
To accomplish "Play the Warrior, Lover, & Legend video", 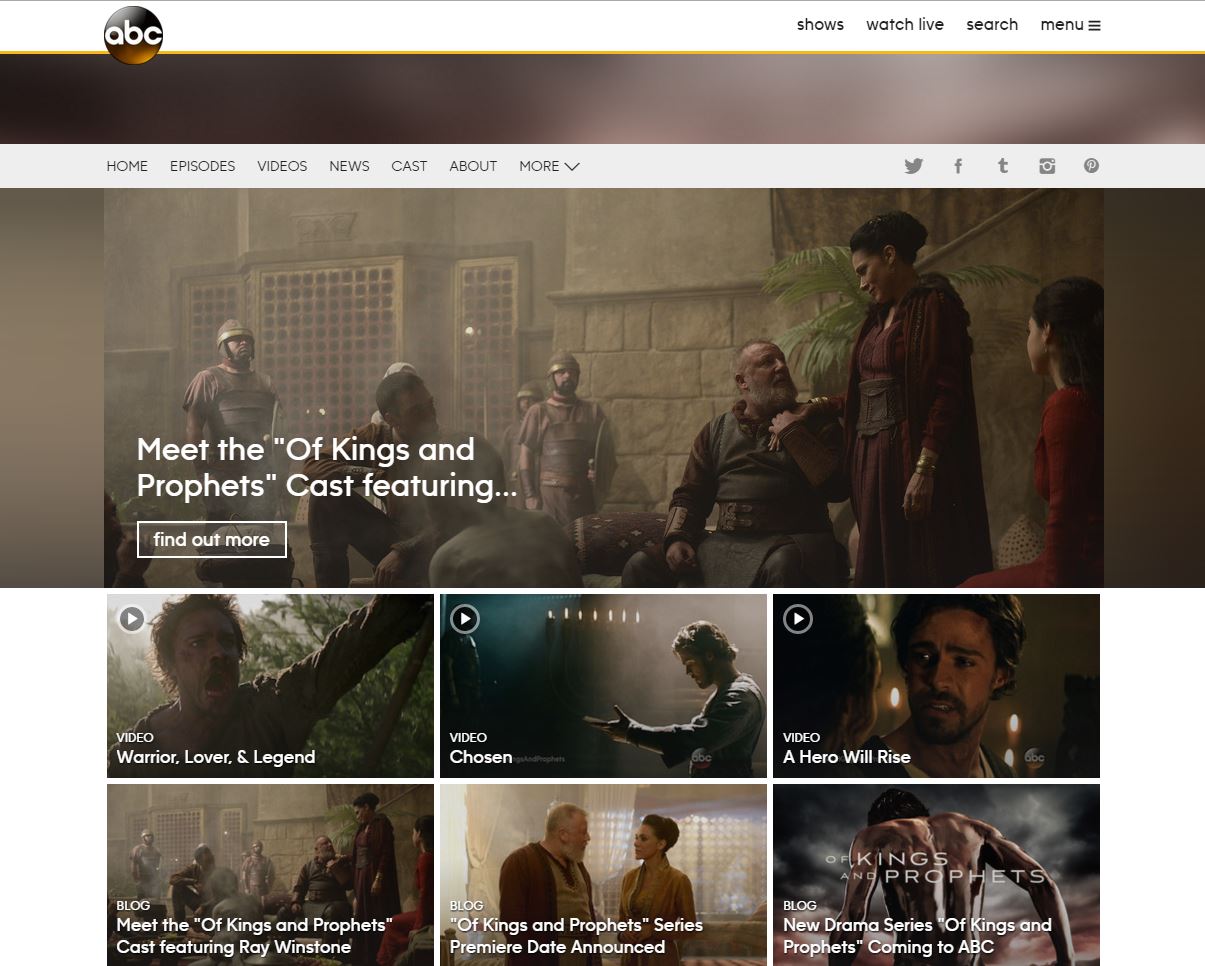I will [x=132, y=619].
